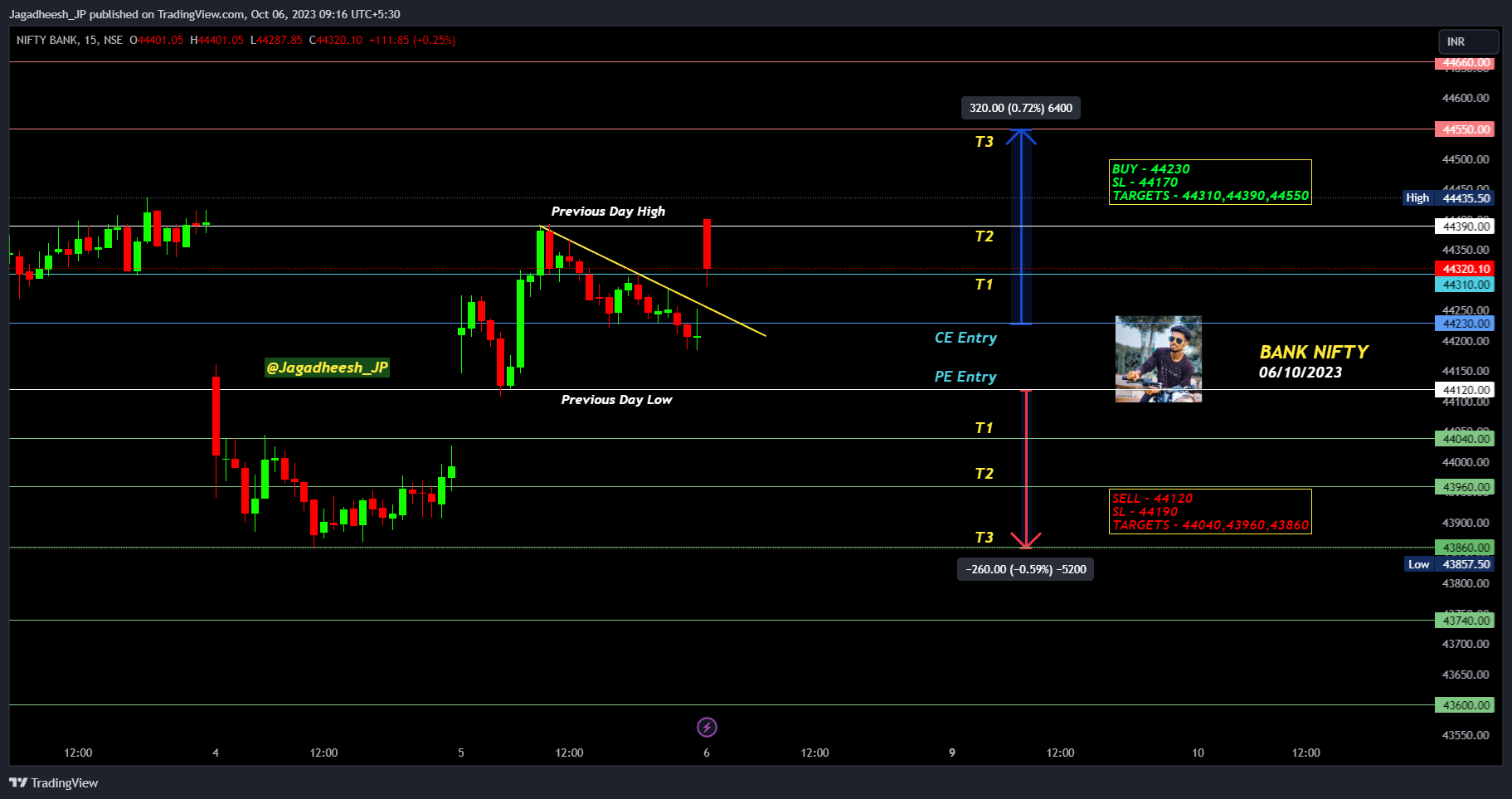Click the green BUY - 44230 text box
The image size is (1512, 799).
coord(1210,182)
